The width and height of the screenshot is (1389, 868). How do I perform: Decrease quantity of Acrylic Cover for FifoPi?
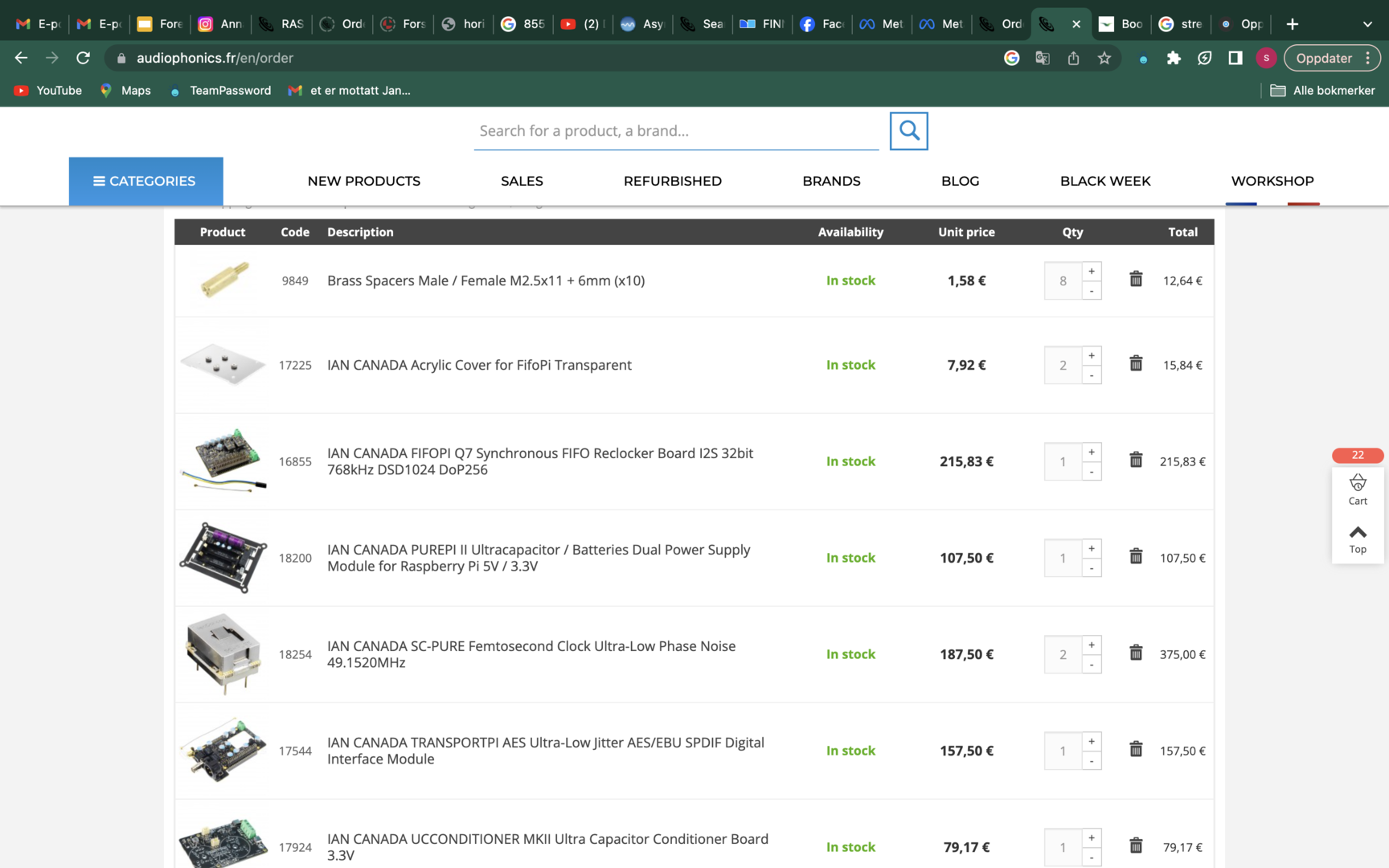click(1092, 375)
